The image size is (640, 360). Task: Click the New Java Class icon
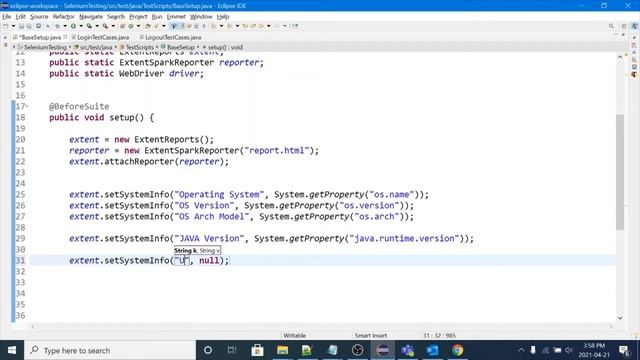[131, 26]
